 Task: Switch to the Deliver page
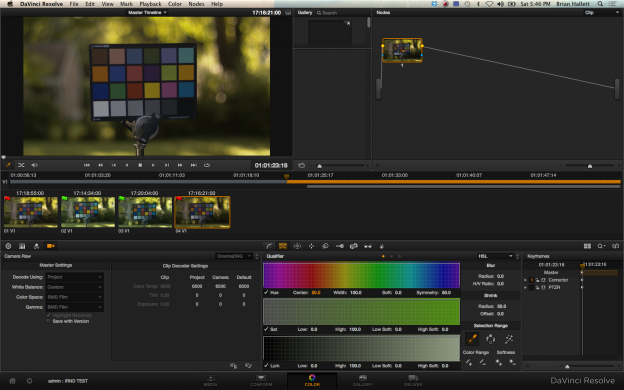413,380
